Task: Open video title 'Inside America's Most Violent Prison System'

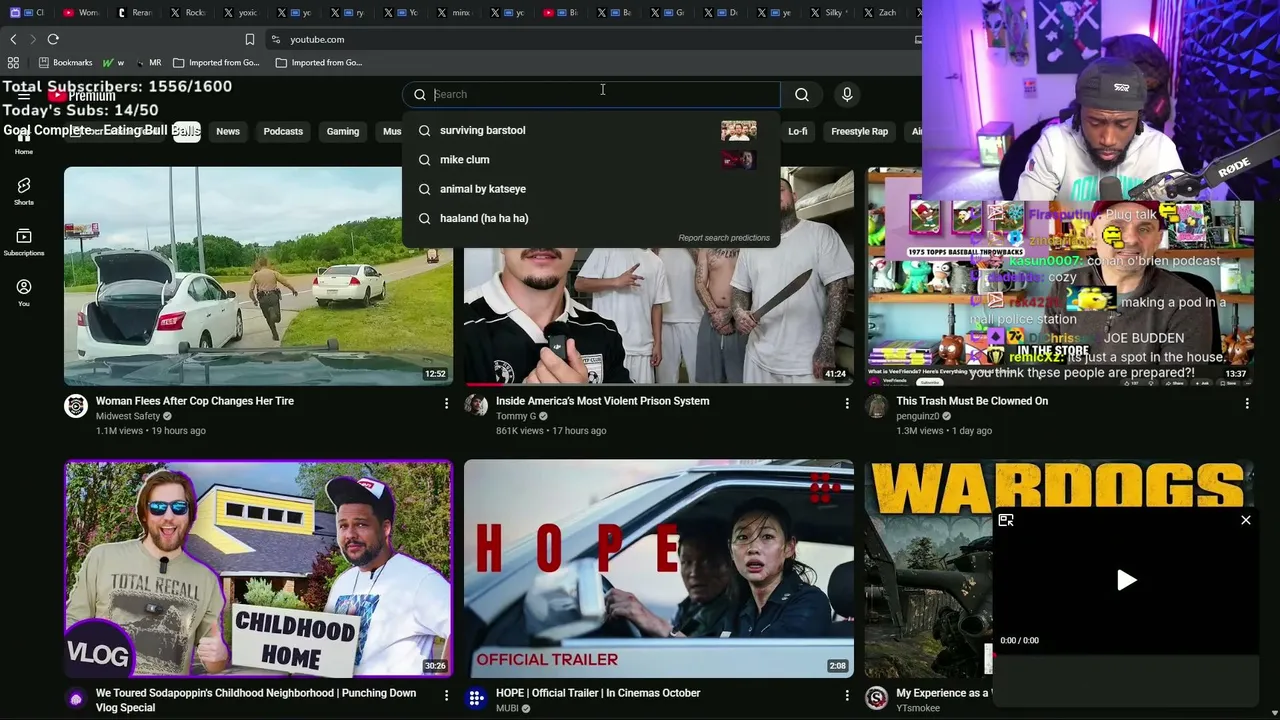Action: pos(602,401)
